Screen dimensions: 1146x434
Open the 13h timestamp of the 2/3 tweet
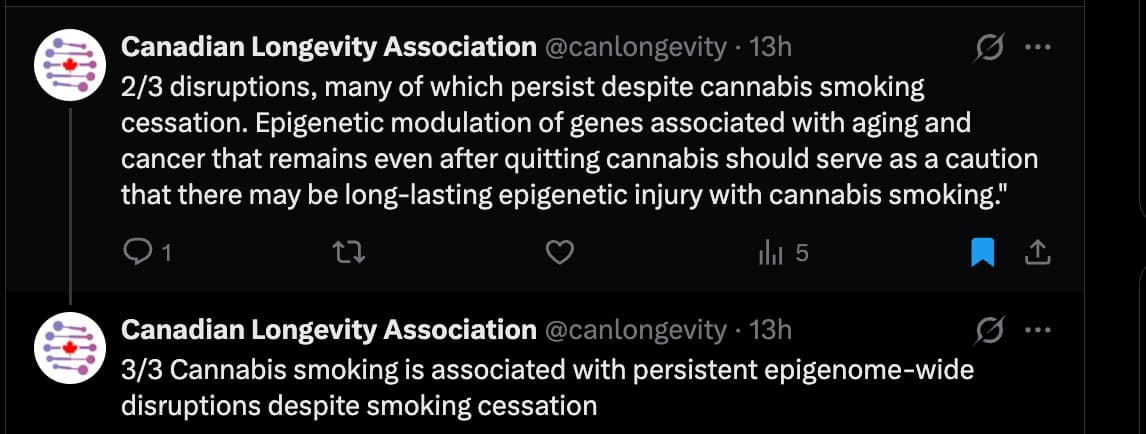pos(770,46)
